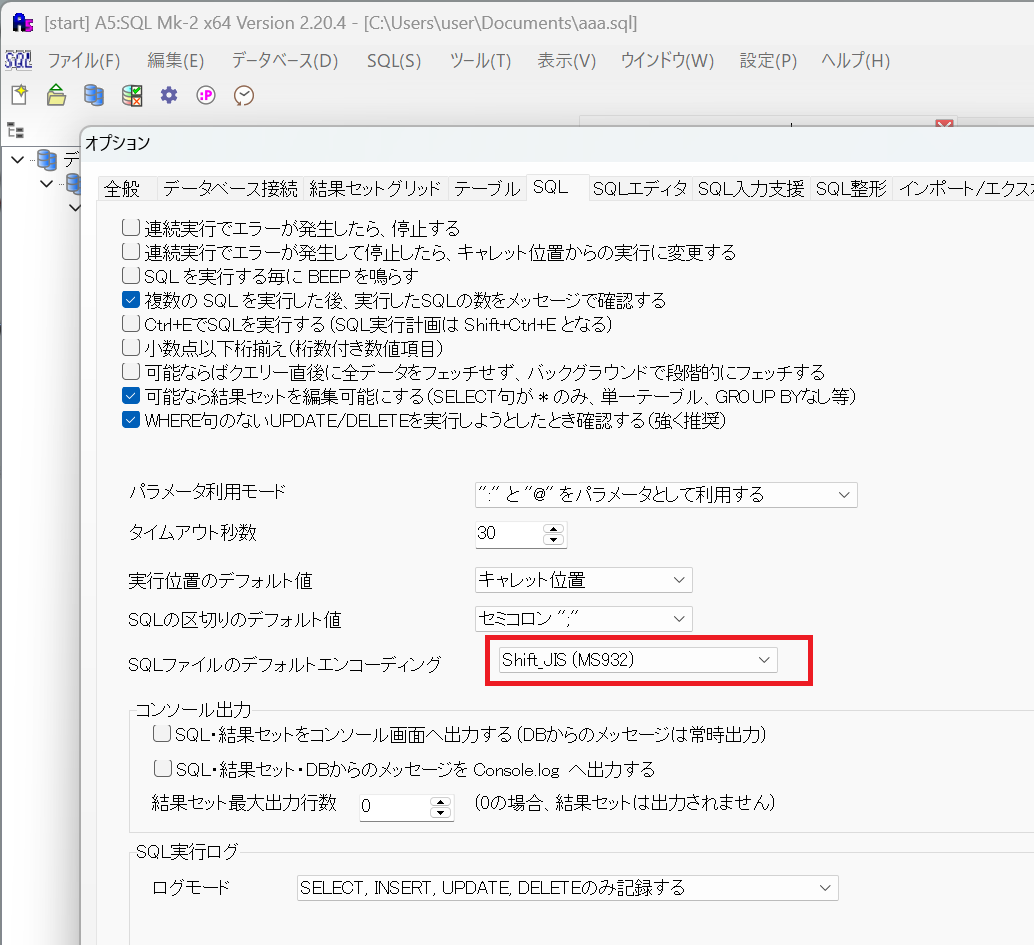Open the SQL file default encoding dropdown
The image size is (1034, 945).
[765, 659]
